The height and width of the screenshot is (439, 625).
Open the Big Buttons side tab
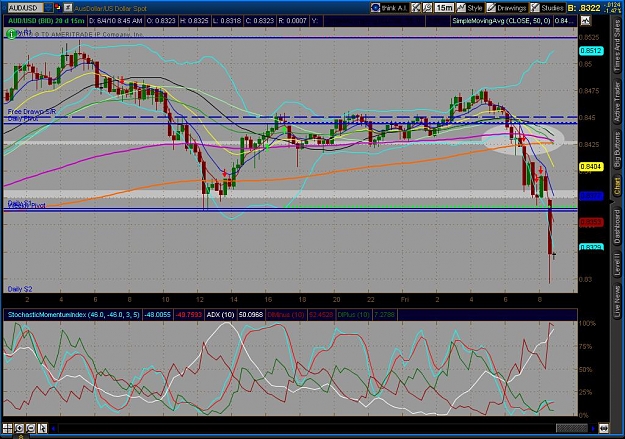point(617,149)
